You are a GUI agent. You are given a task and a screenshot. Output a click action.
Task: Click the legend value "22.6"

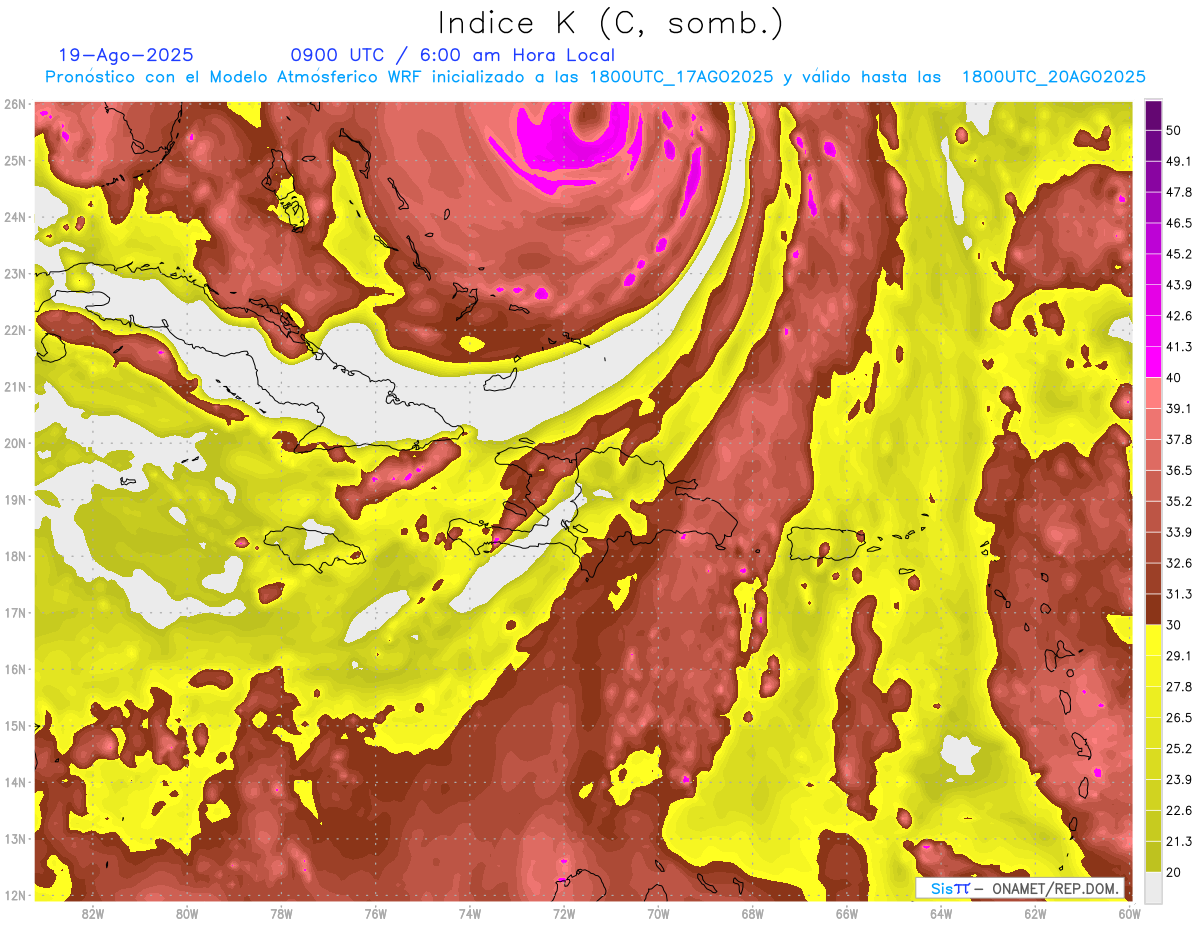click(x=1179, y=811)
